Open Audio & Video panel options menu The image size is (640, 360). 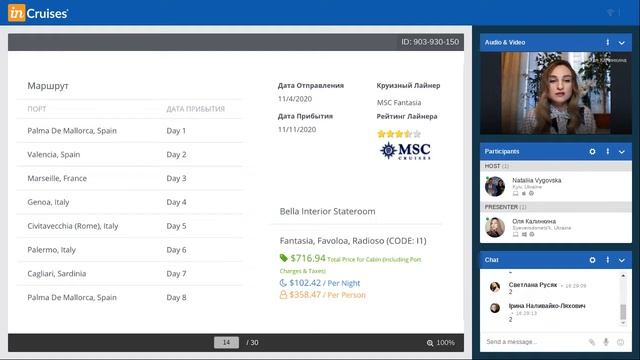tap(607, 42)
